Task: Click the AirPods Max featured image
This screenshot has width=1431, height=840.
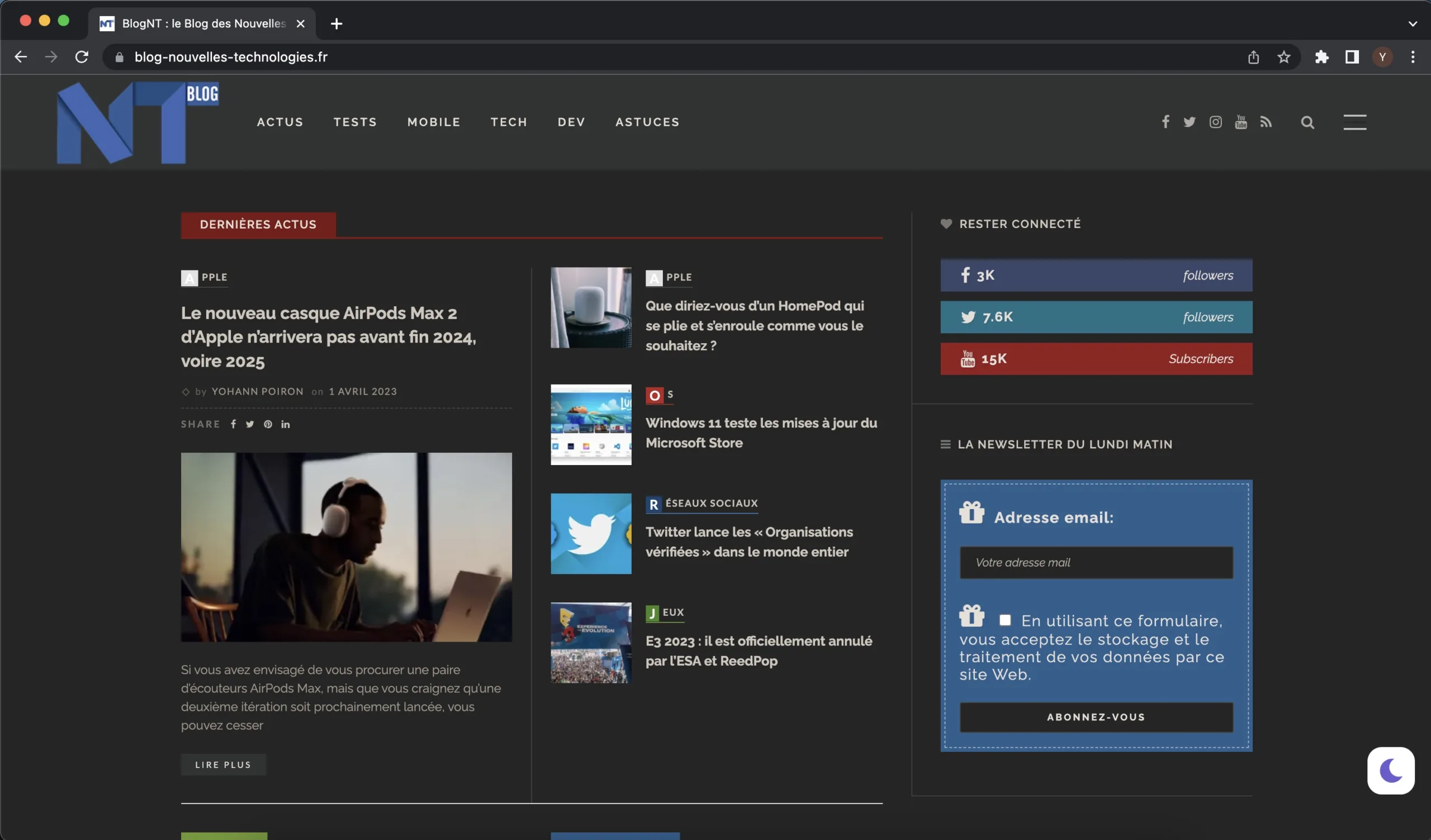Action: pos(347,547)
